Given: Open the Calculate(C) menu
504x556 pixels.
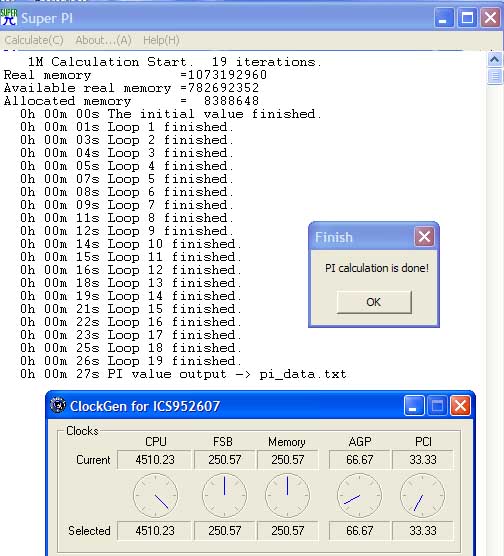Looking at the screenshot, I should [x=34, y=40].
